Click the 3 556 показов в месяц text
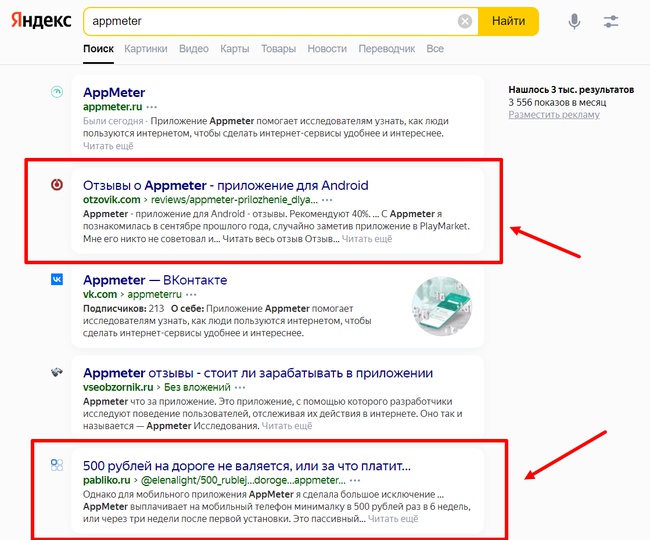This screenshot has height=540, width=650. click(557, 102)
